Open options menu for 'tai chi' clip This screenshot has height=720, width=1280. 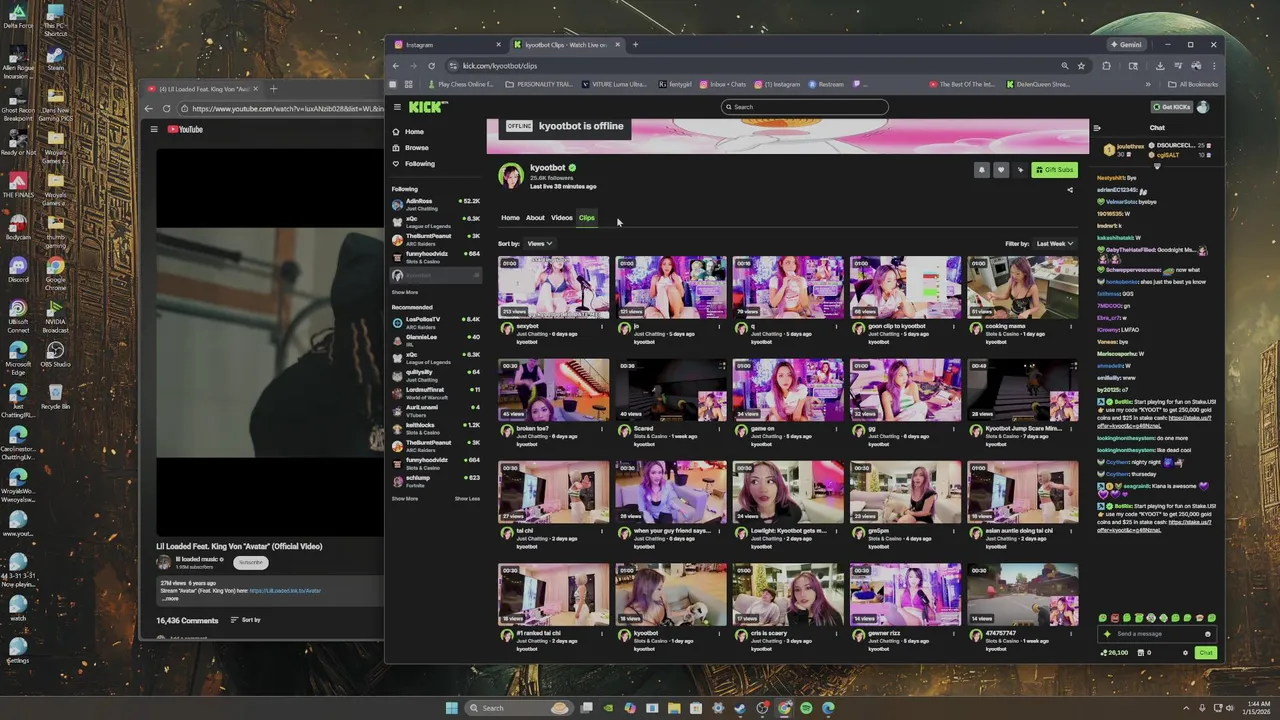tap(602, 531)
